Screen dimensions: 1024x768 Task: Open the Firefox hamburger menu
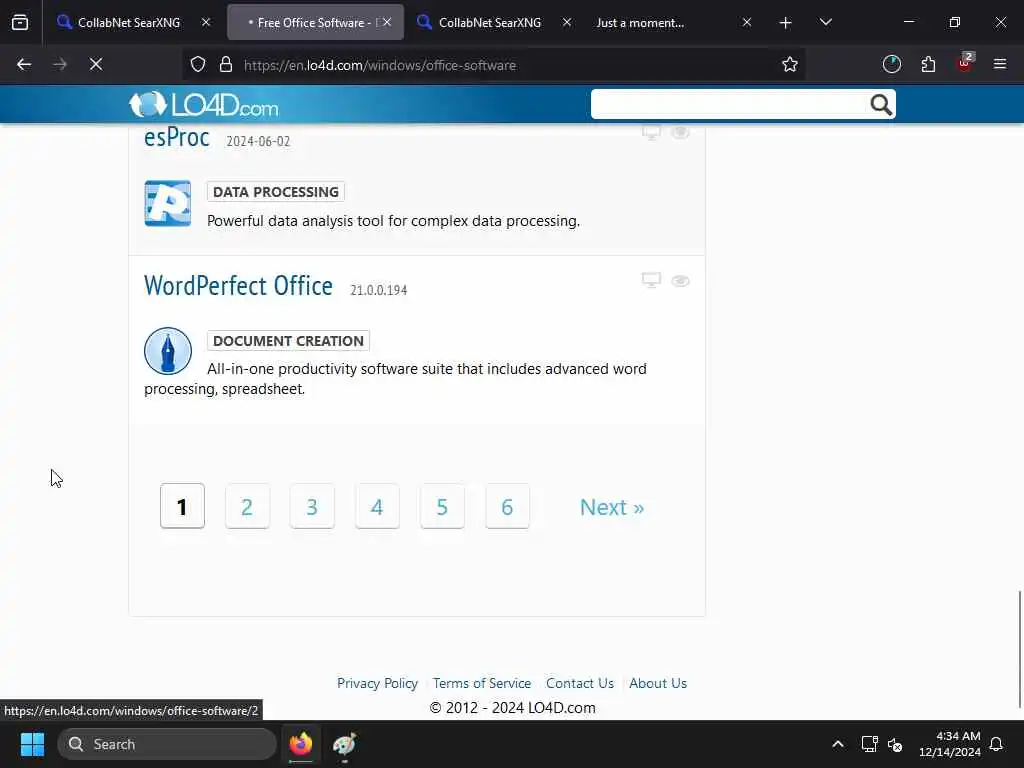[x=1000, y=64]
